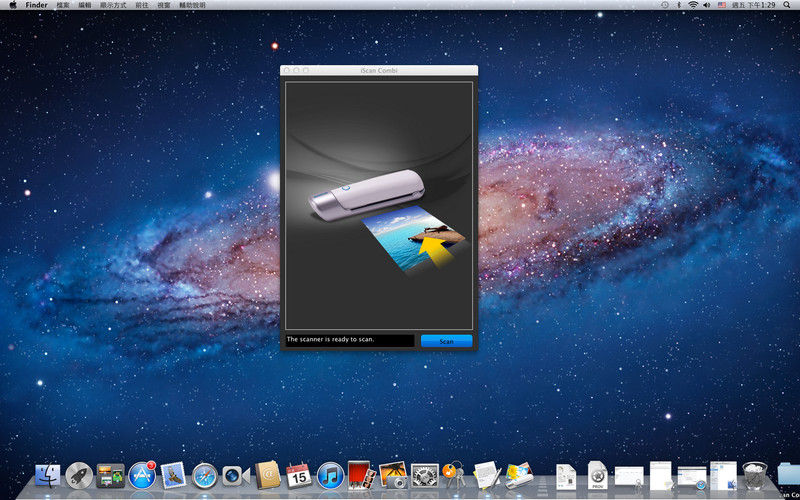The width and height of the screenshot is (800, 500).
Task: Open the volume control in menu bar
Action: point(707,5)
